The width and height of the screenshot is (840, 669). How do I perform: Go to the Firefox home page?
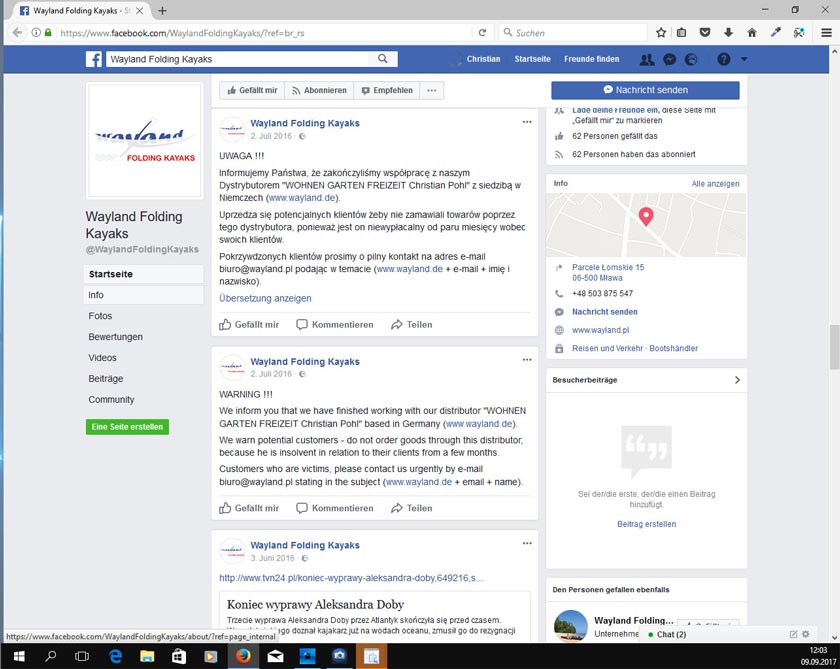coord(752,33)
